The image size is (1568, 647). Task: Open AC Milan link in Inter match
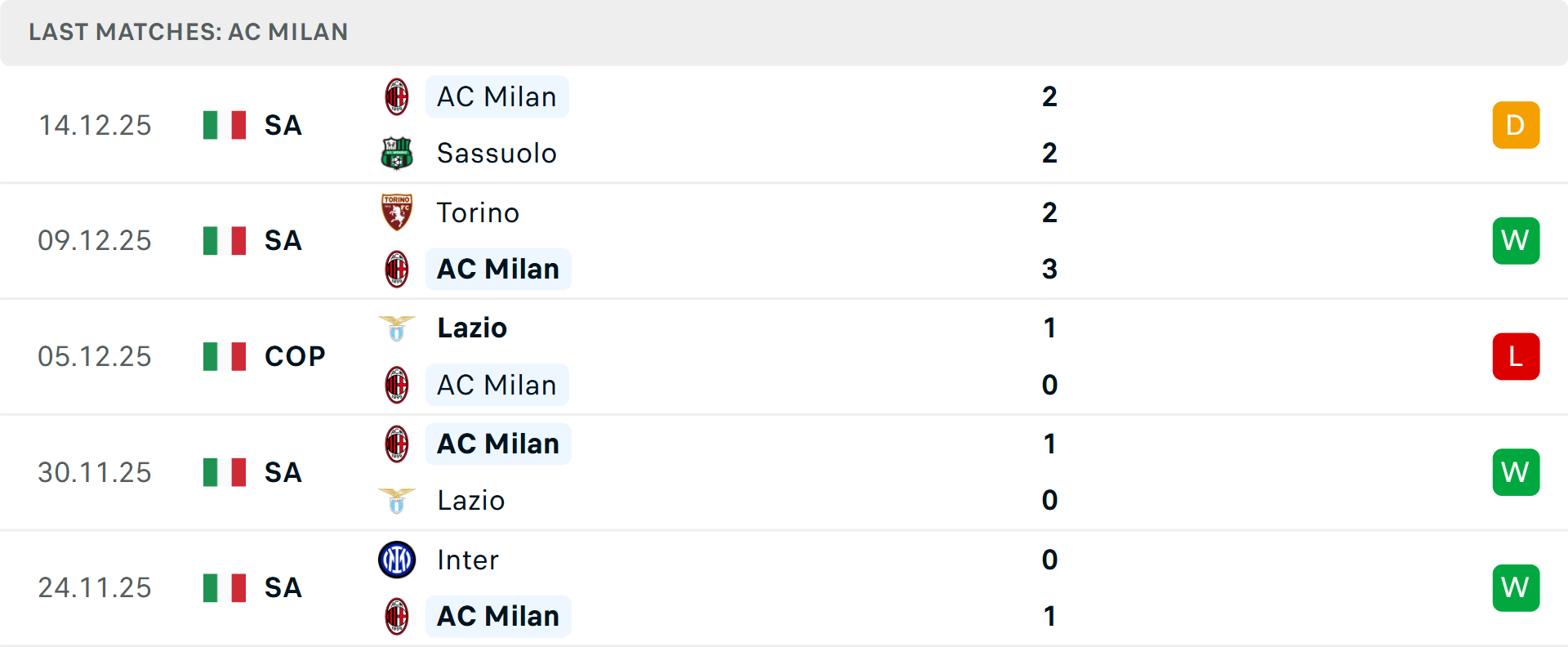point(498,616)
